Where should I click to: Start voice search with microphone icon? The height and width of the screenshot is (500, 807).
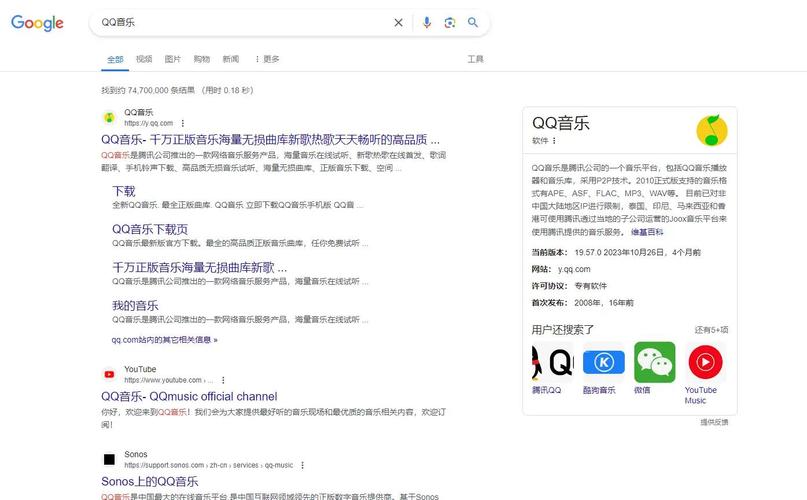tap(427, 23)
